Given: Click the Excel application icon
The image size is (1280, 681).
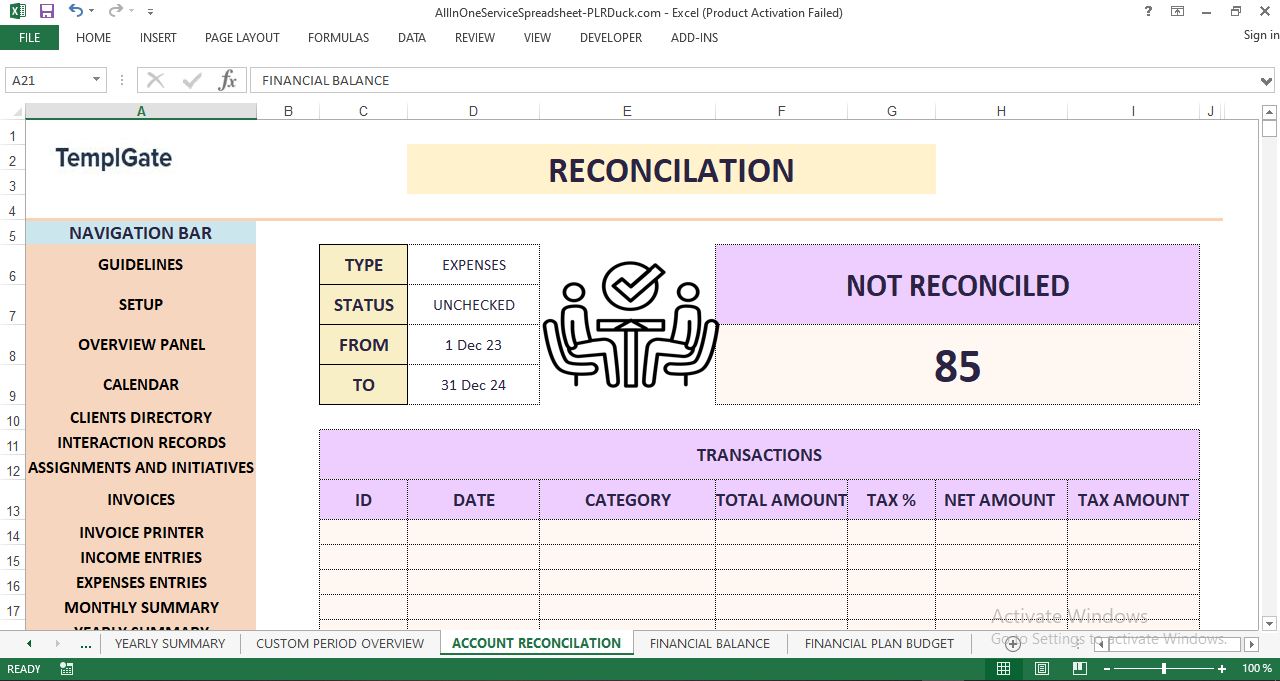Looking at the screenshot, I should [x=18, y=11].
